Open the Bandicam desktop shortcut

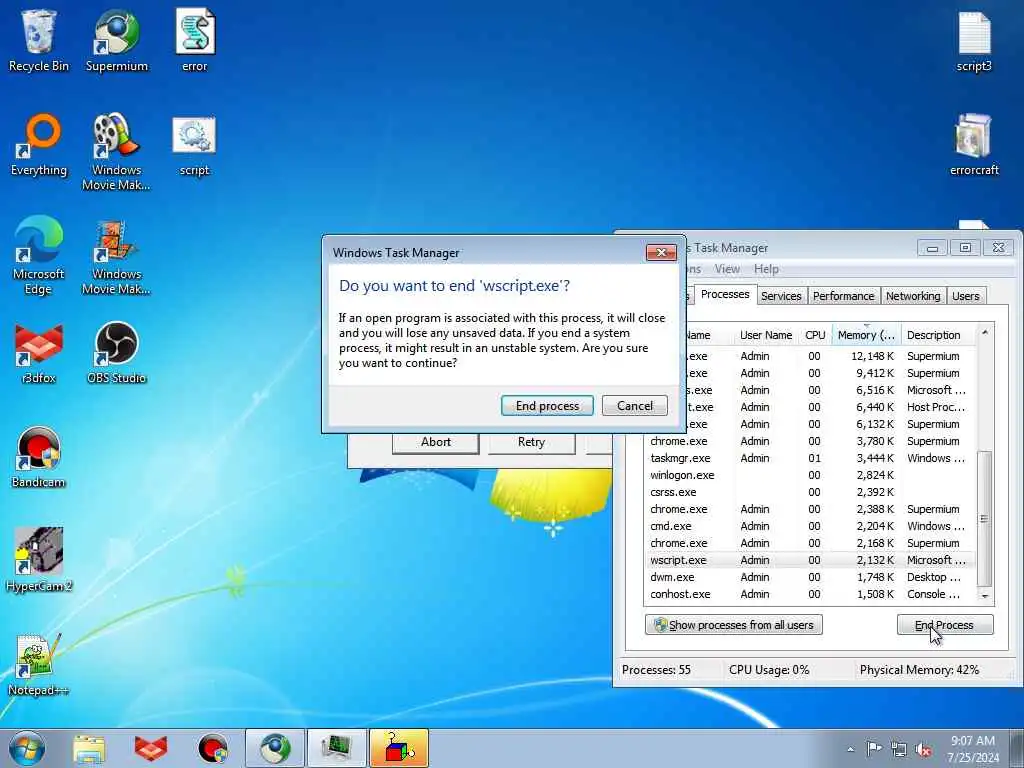click(x=39, y=457)
